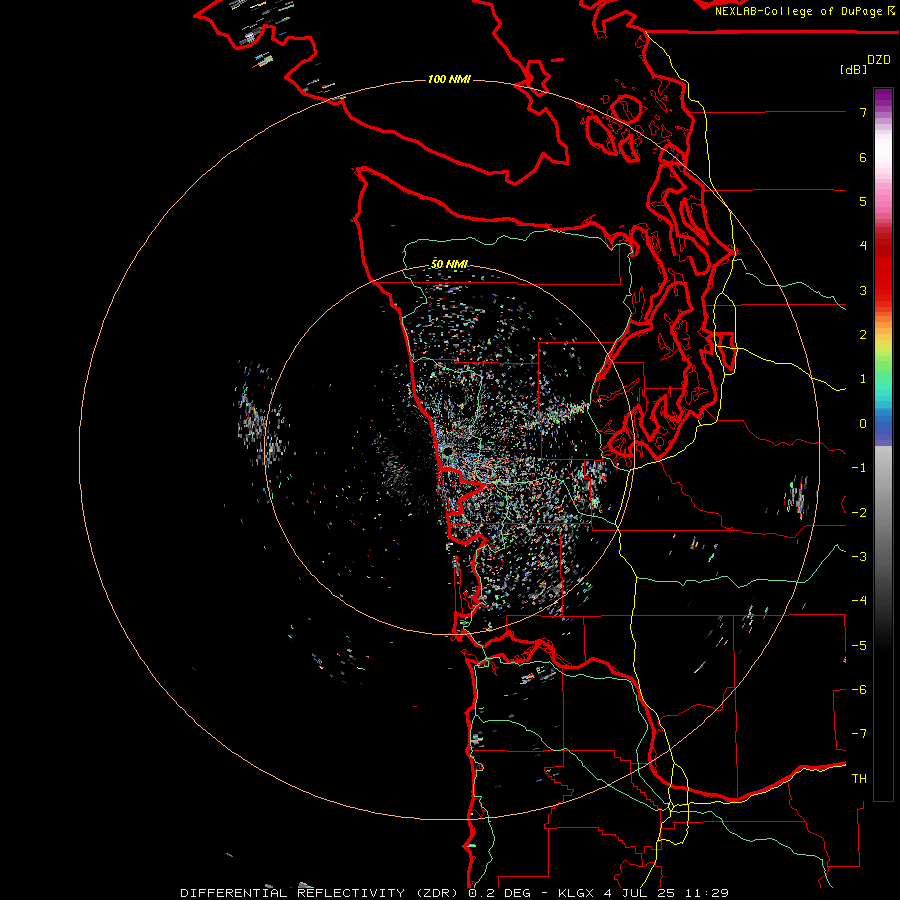Click the 50 NMI range ring label
This screenshot has width=900, height=900.
pyautogui.click(x=449, y=264)
